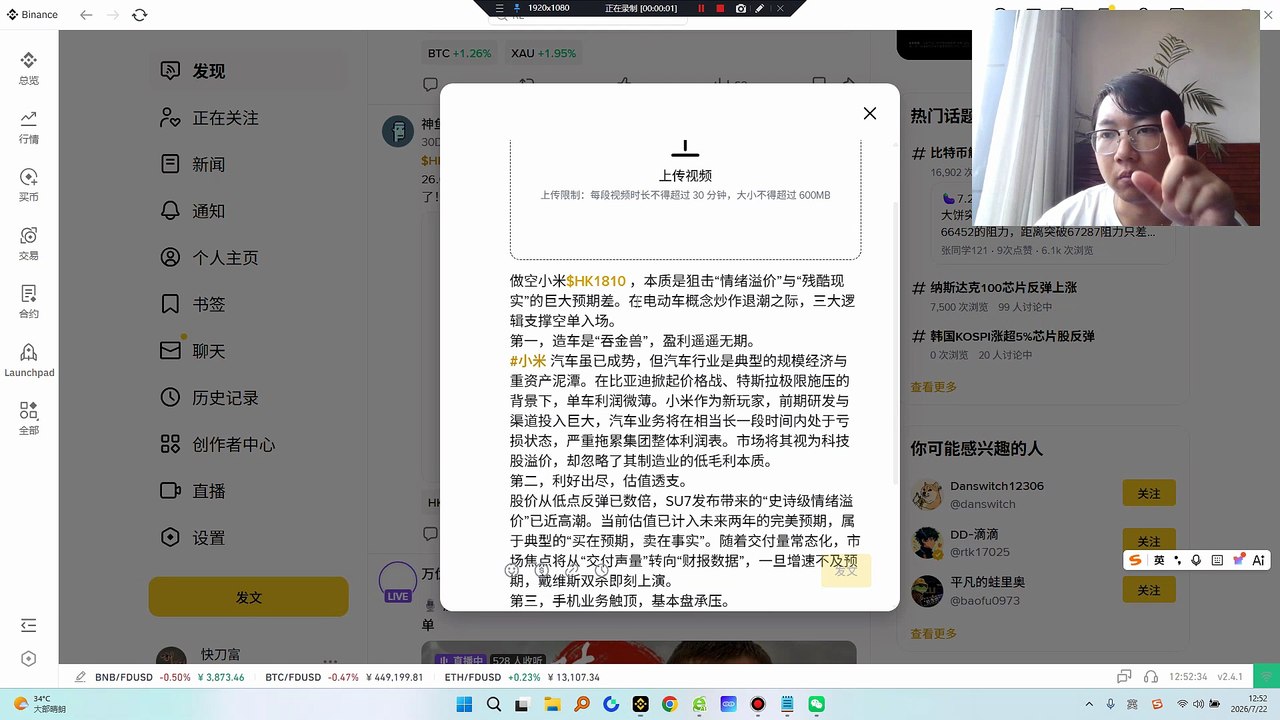1280x720 pixels.
Task: Click the XAU +1.95% price chip
Action: pyautogui.click(x=543, y=53)
